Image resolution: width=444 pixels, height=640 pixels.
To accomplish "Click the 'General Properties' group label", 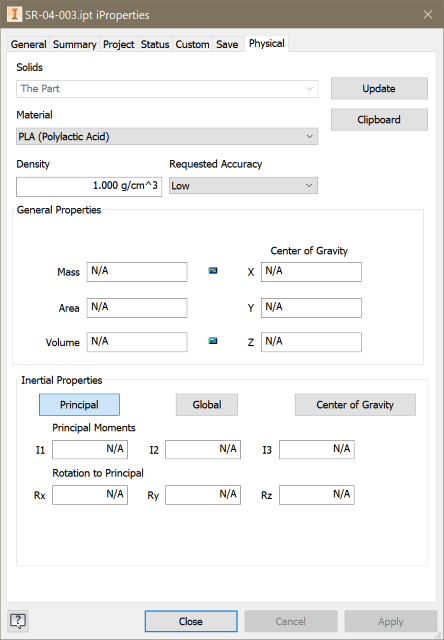I will (59, 210).
